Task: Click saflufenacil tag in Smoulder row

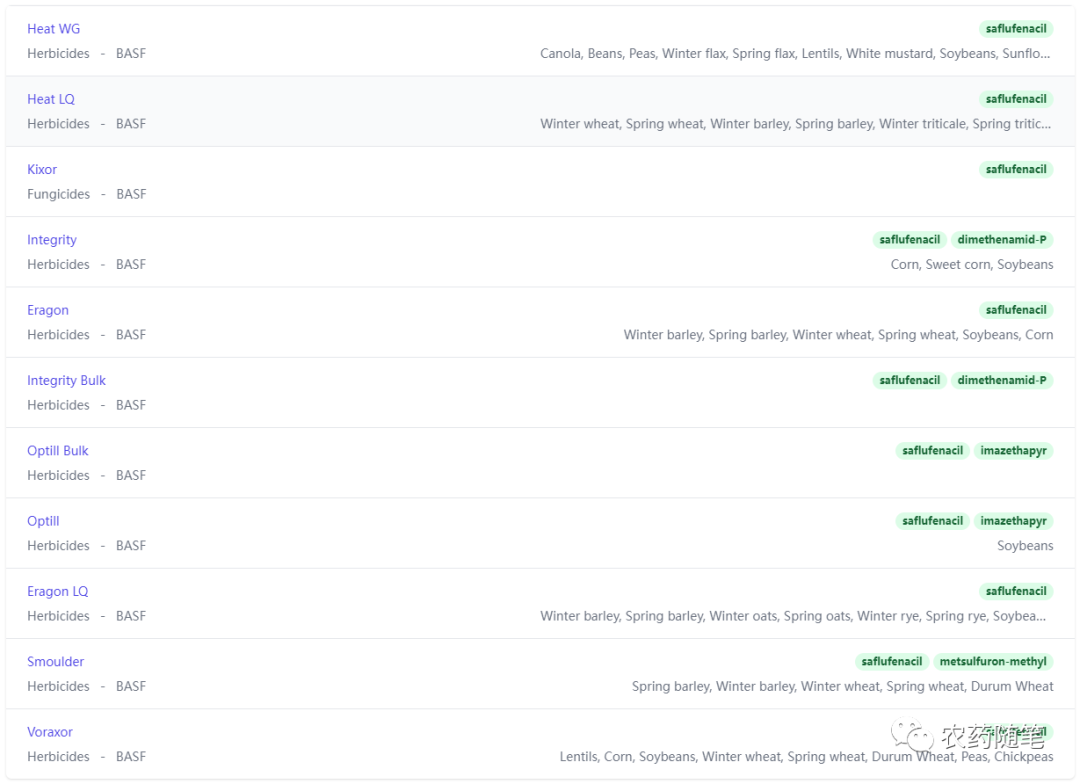Action: 892,661
